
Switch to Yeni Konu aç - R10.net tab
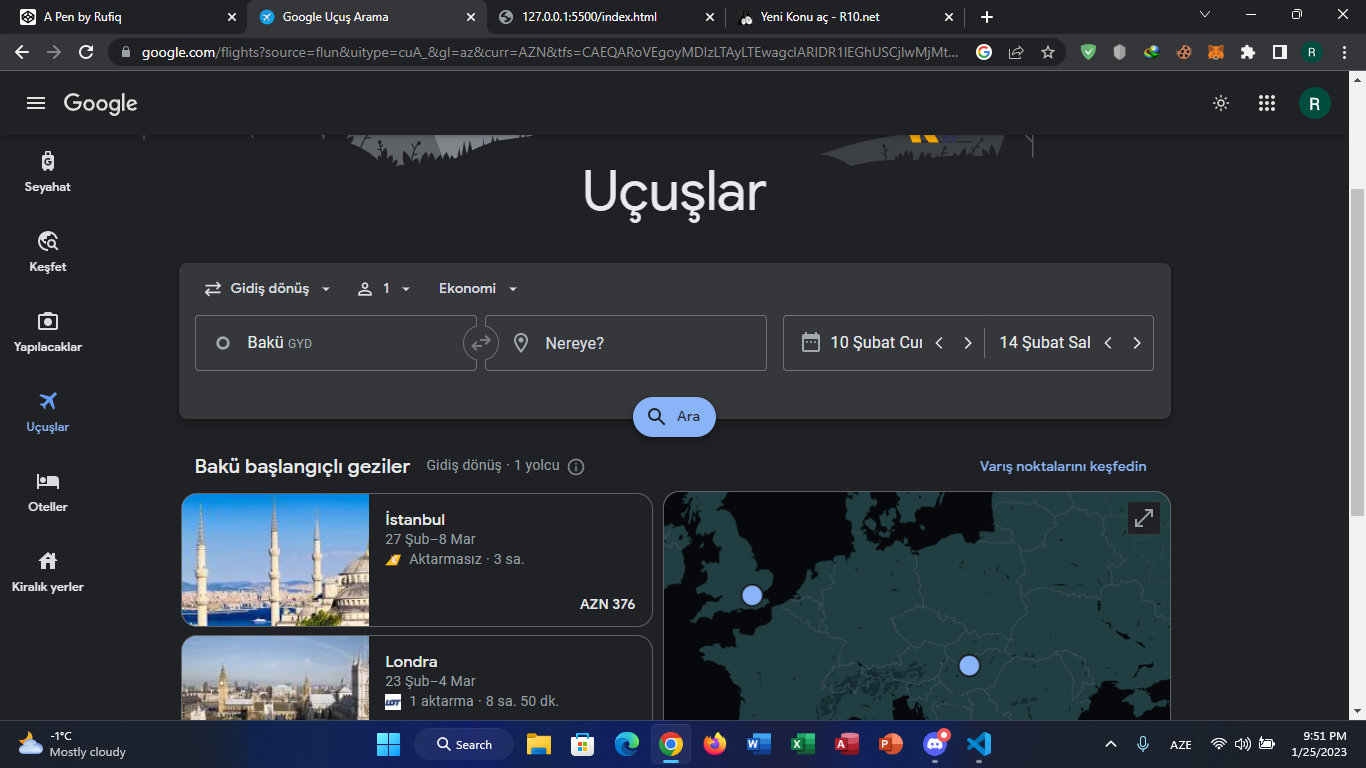click(x=847, y=17)
